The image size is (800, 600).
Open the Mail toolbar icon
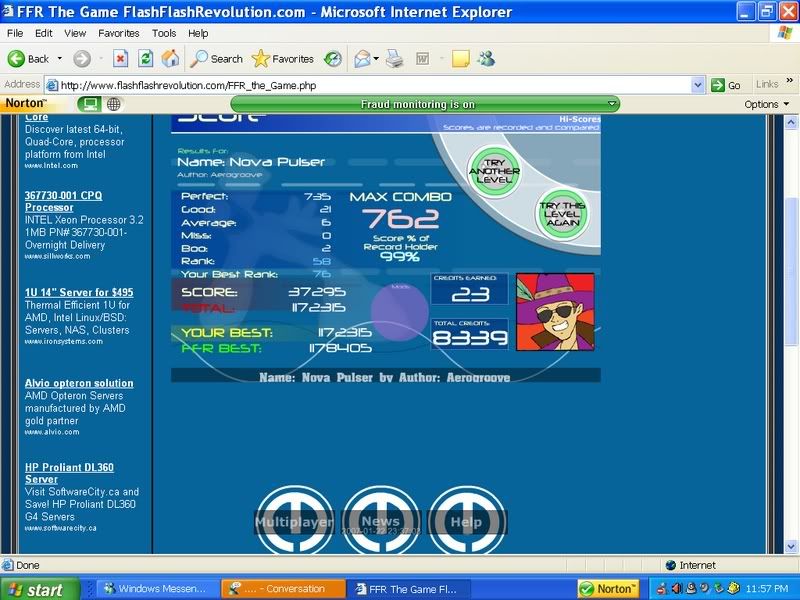(362, 59)
